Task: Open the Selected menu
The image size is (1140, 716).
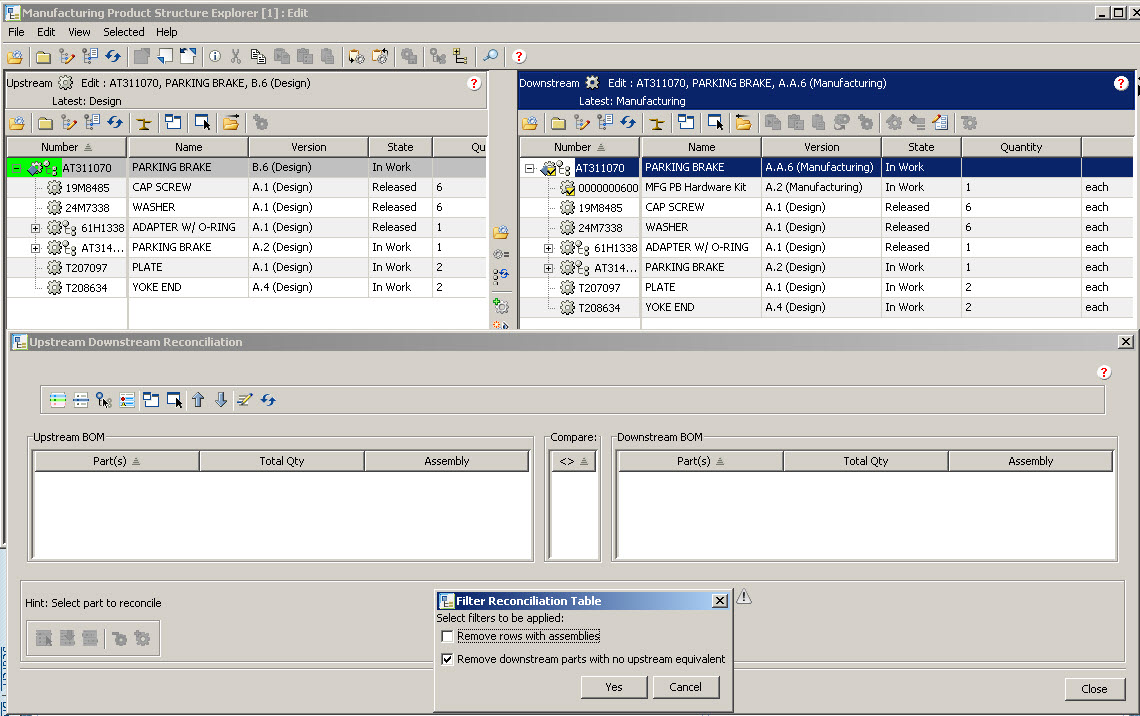Action: tap(124, 32)
